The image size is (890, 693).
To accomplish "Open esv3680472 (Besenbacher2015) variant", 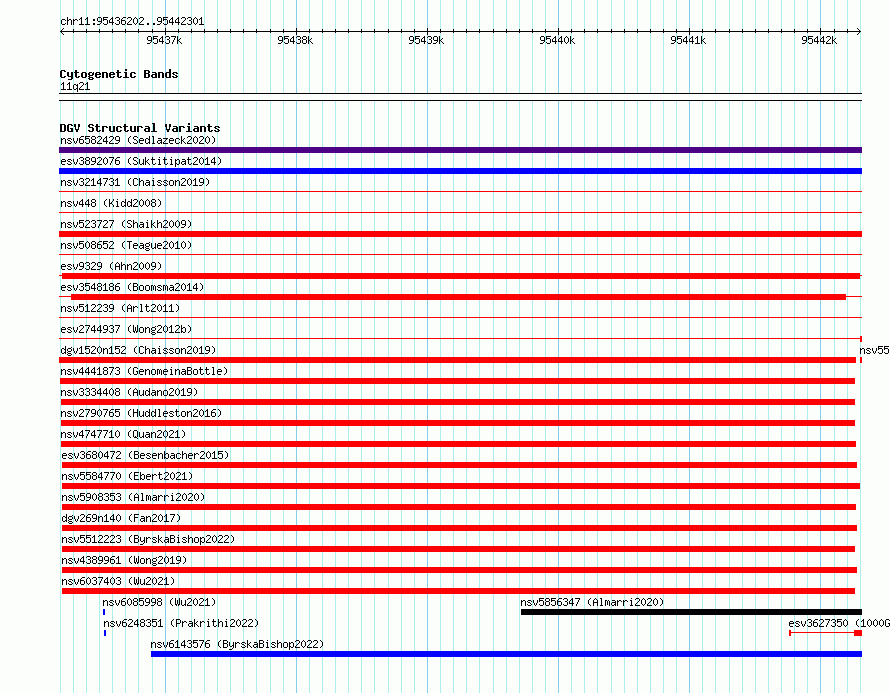I will pyautogui.click(x=145, y=455).
